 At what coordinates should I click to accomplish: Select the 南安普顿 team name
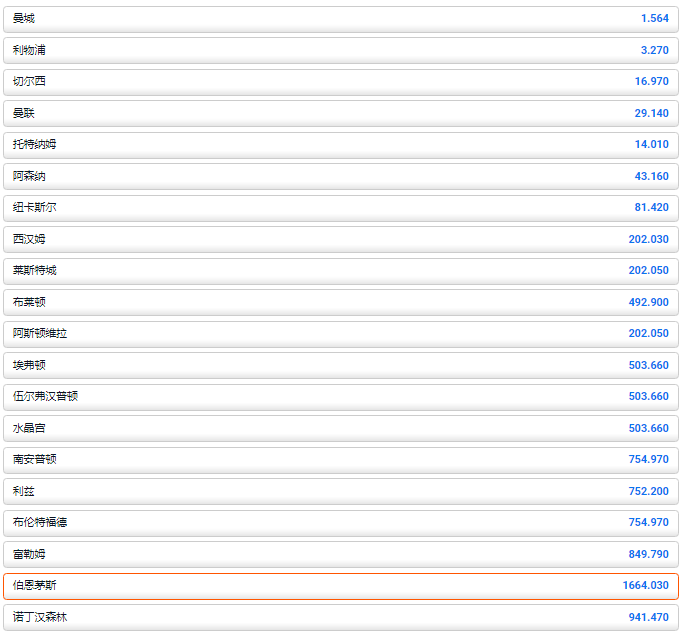click(x=35, y=460)
